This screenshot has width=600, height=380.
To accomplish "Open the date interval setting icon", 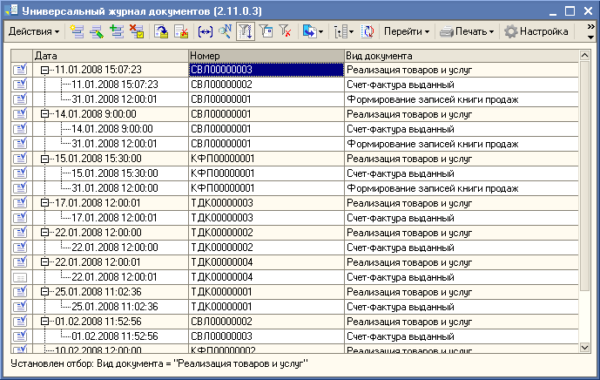I will [x=205, y=32].
